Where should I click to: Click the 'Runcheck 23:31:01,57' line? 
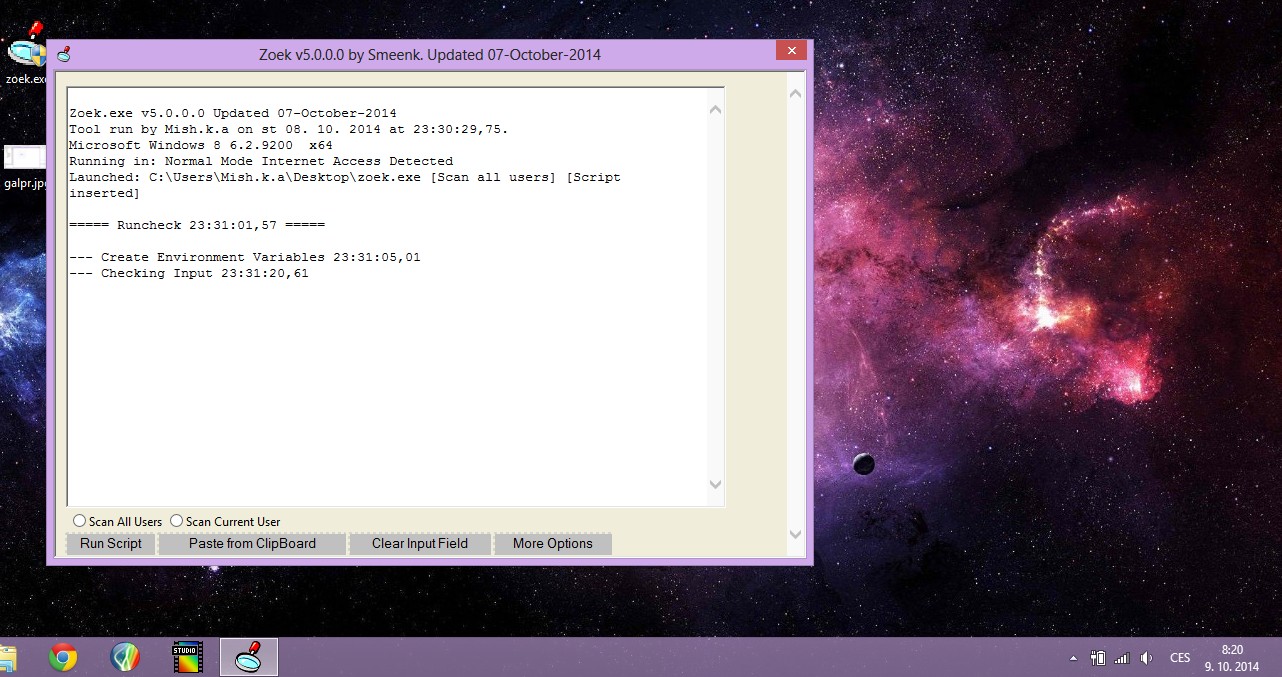(197, 225)
